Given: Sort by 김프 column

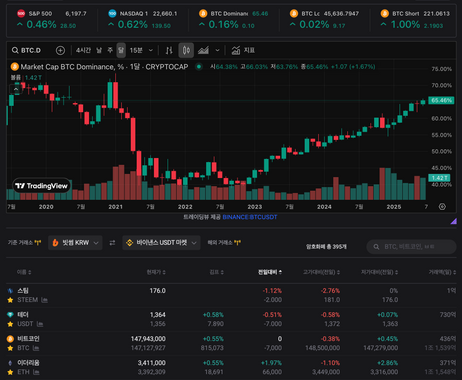Looking at the screenshot, I should (216, 272).
